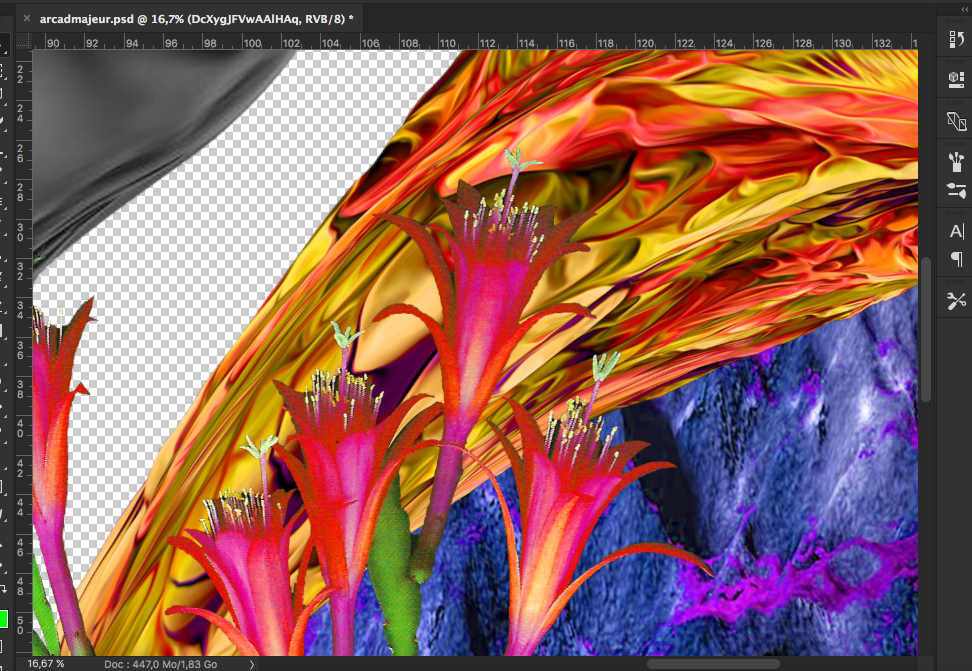Open the History panel icon
Screen dimensions: 972x671
pos(956,39)
